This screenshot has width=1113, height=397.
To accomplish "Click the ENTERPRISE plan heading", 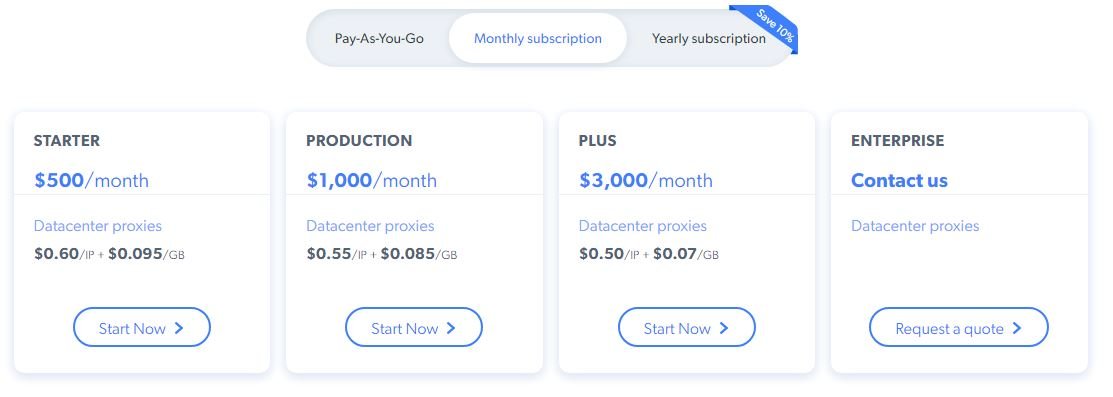I will point(898,141).
